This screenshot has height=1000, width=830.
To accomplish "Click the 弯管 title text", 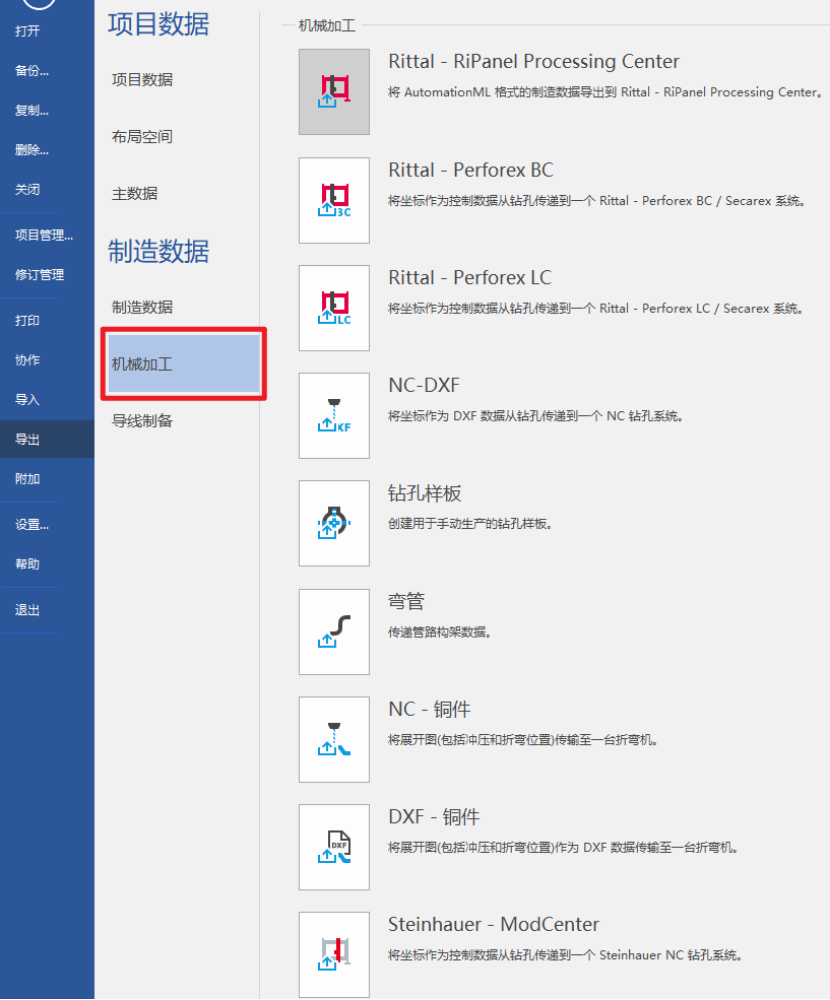I will coord(406,601).
